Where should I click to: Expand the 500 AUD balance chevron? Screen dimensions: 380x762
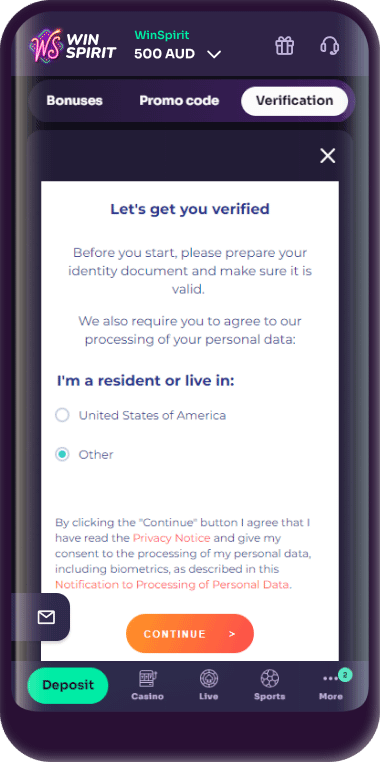tap(214, 54)
